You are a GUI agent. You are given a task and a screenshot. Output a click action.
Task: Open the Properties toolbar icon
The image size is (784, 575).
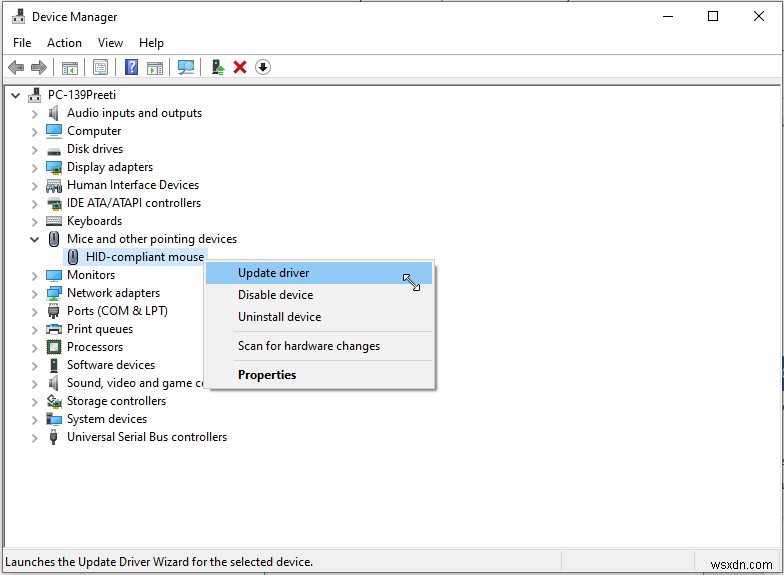point(100,67)
